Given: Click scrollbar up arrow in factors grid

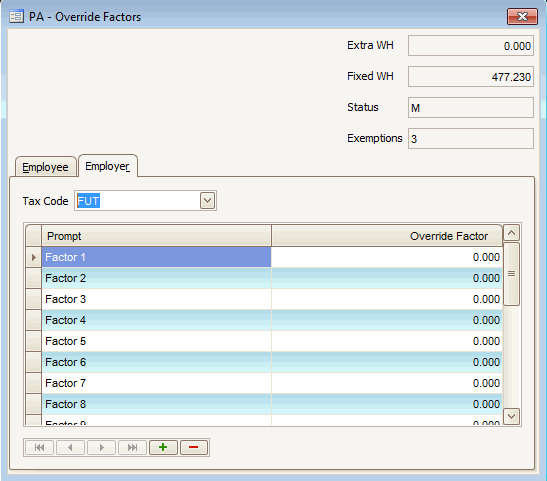Looking at the screenshot, I should click(x=511, y=233).
